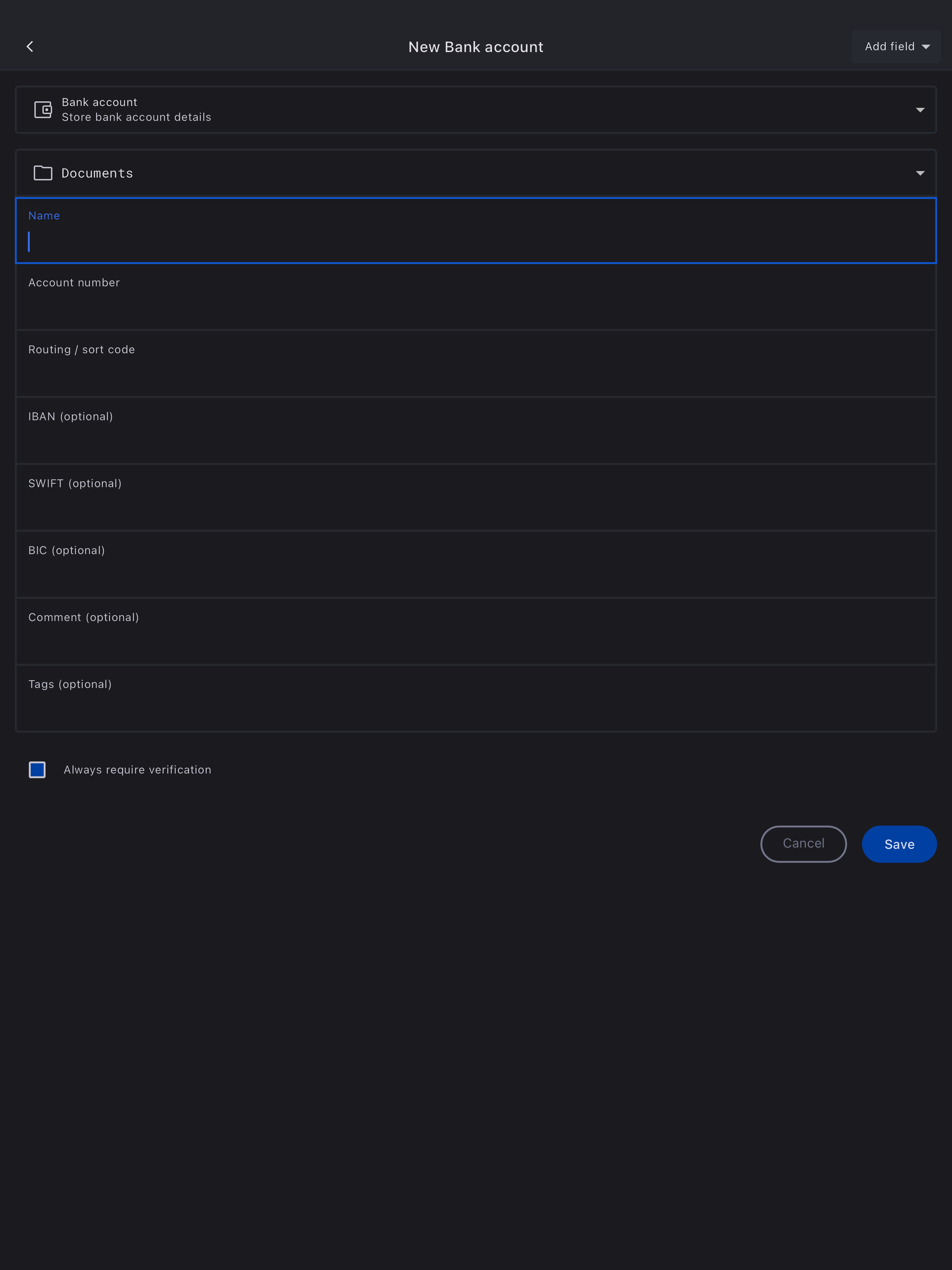Click the Store bank account details text
Viewport: 952px width, 1270px height.
point(136,117)
